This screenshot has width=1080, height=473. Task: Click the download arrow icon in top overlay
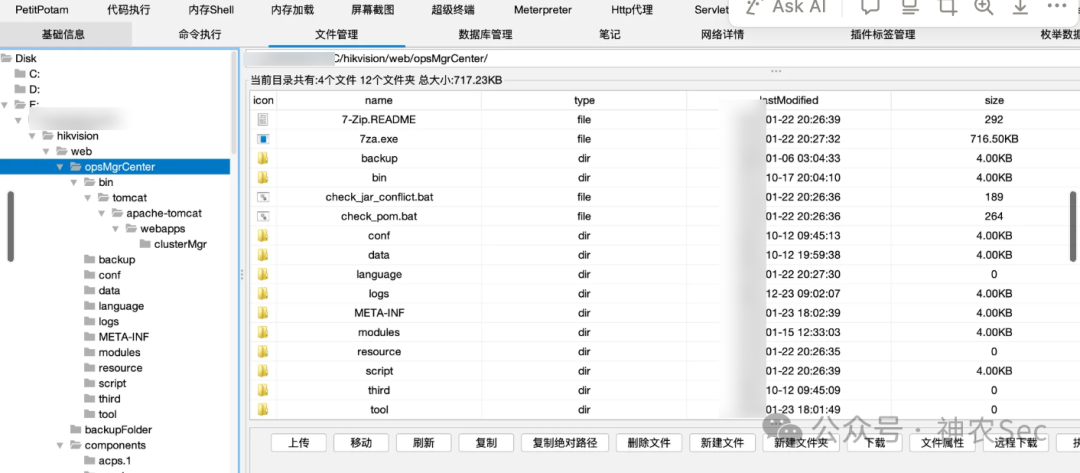pyautogui.click(x=1020, y=6)
